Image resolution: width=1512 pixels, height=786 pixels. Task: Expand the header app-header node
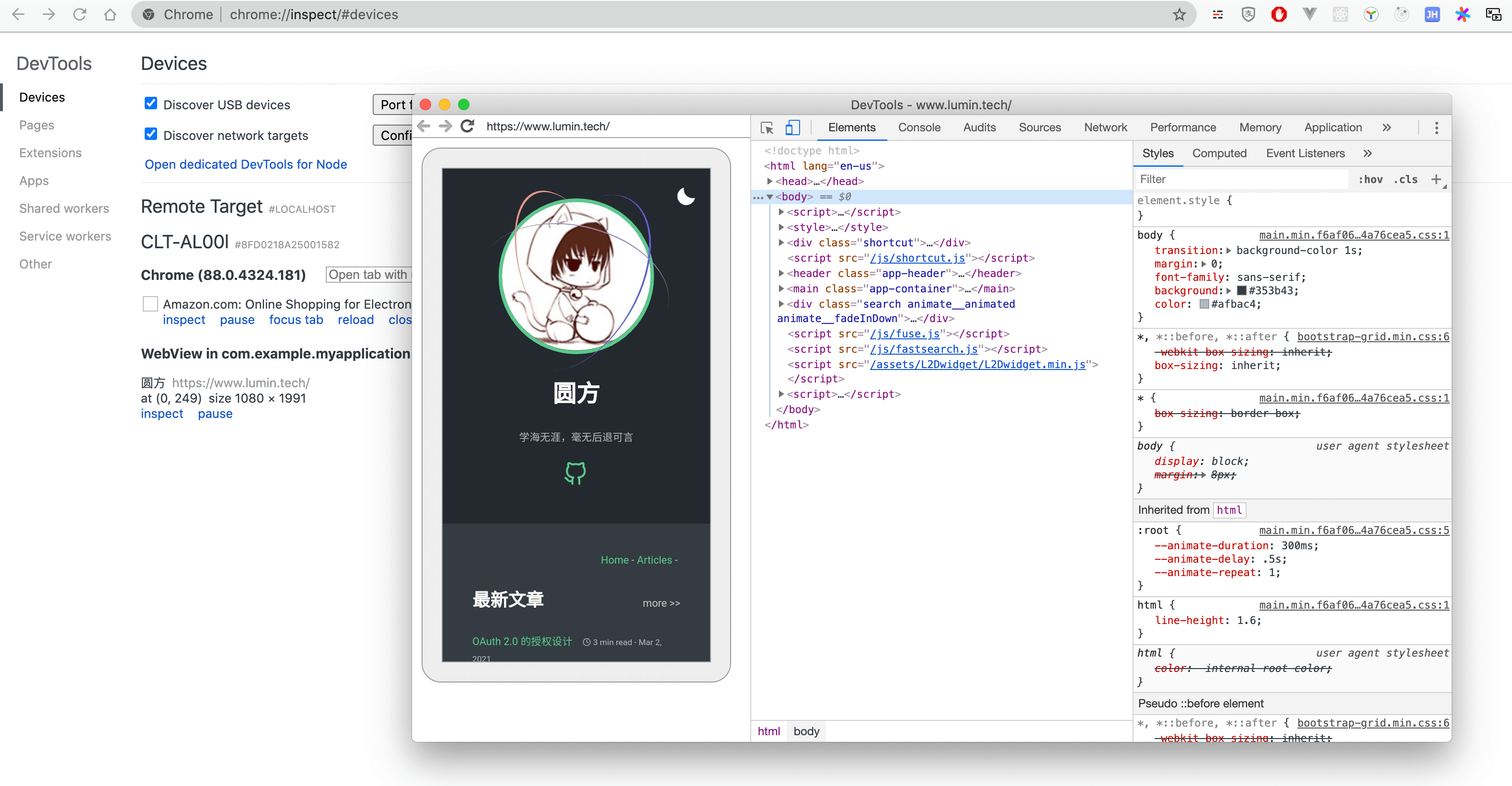pyautogui.click(x=781, y=273)
